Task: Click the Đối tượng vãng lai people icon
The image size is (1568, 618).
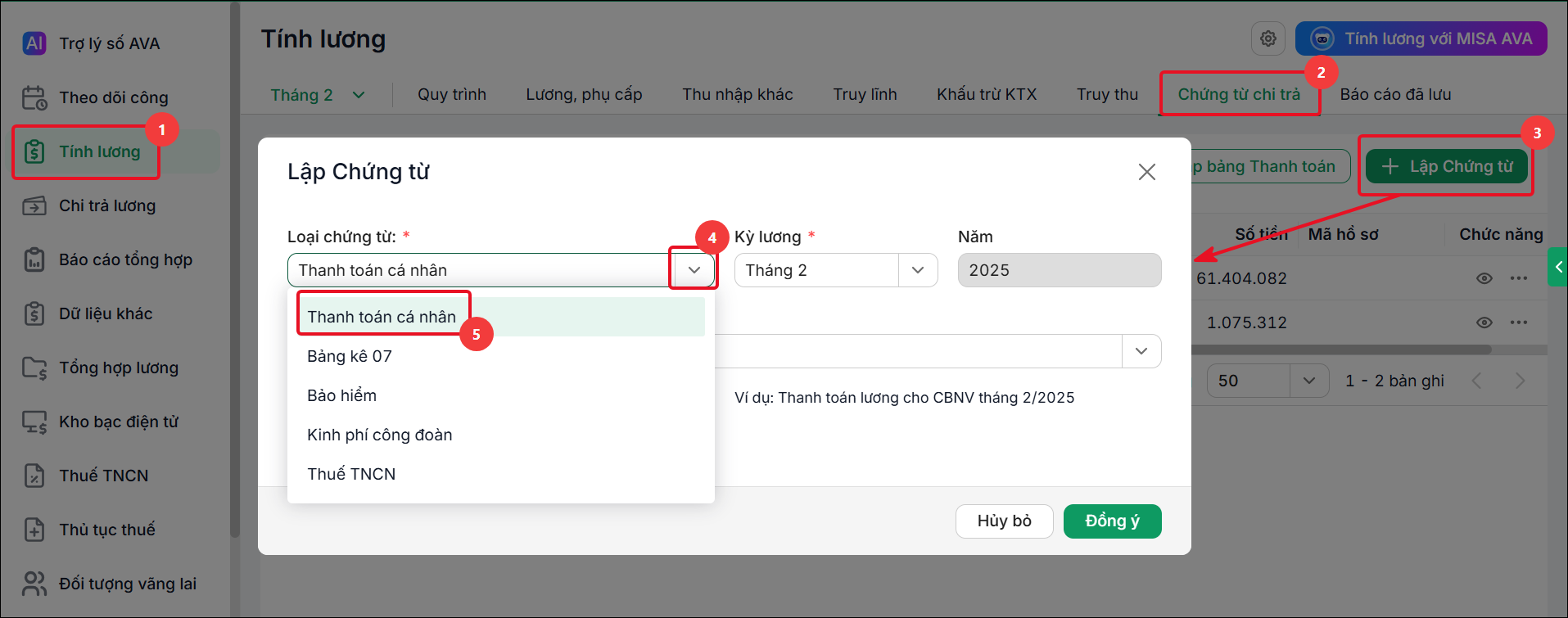Action: click(34, 584)
